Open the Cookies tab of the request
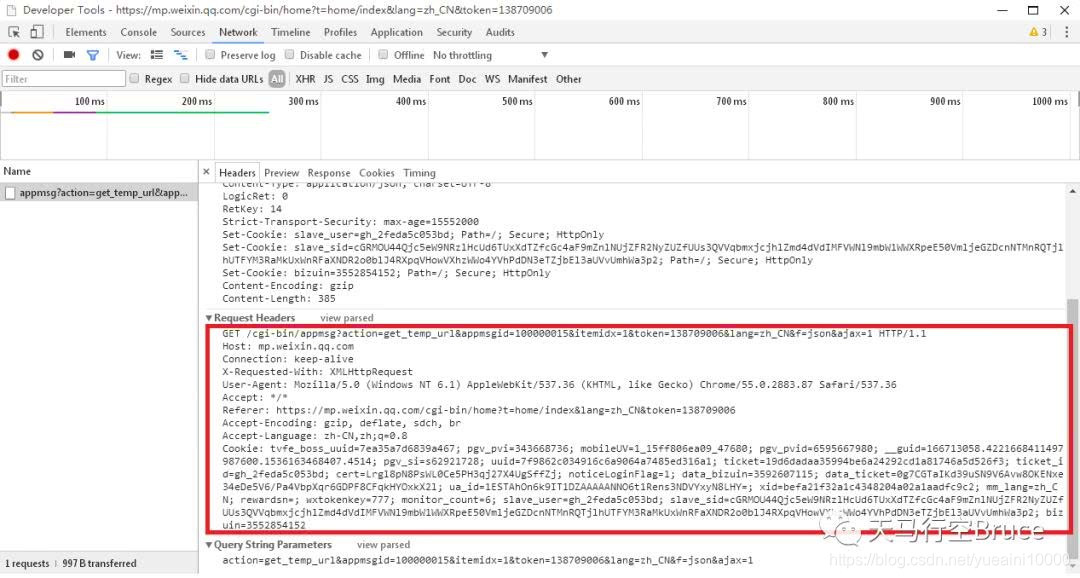The image size is (1080, 578). [377, 172]
